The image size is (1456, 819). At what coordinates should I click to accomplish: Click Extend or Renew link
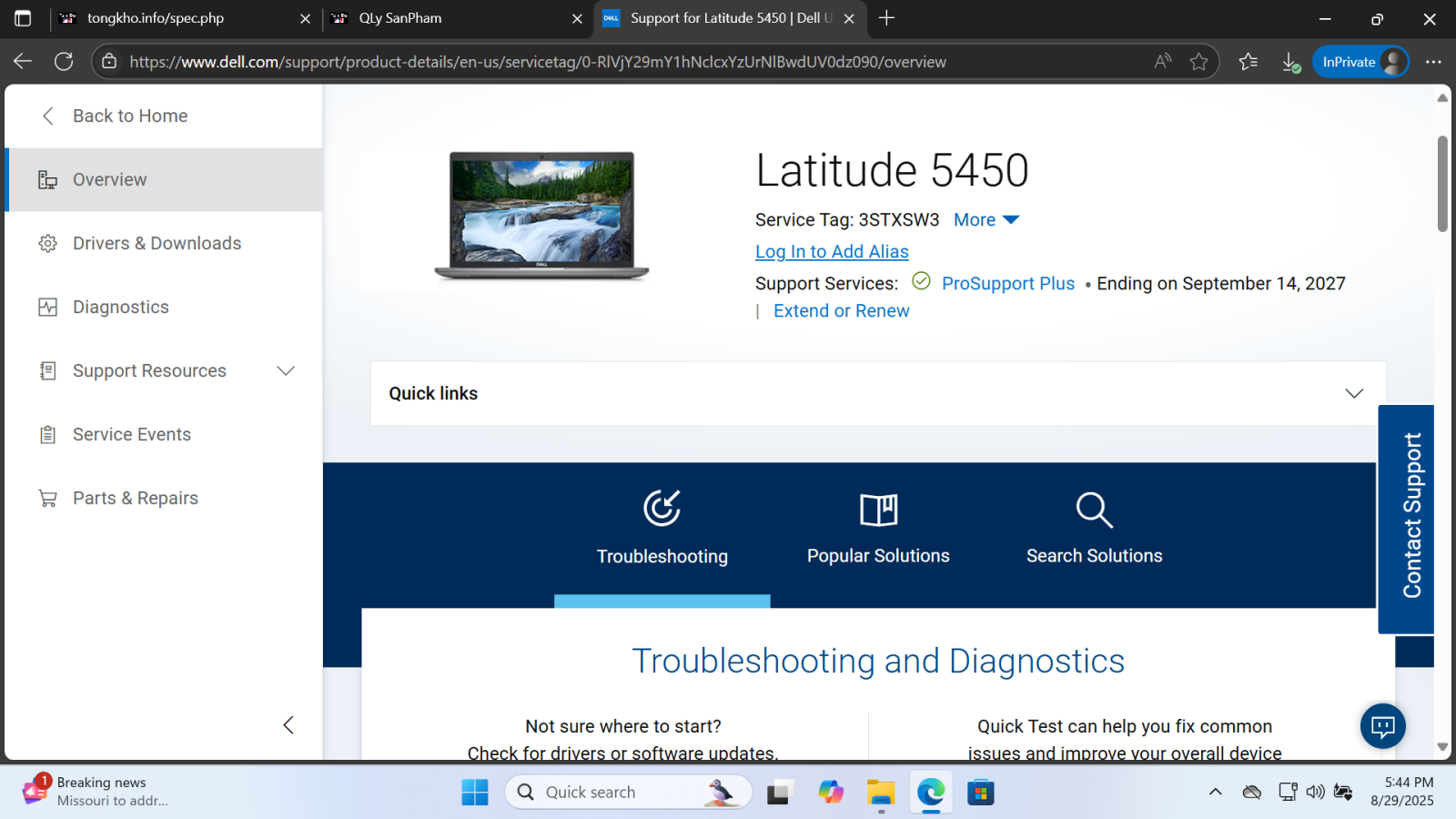coord(841,311)
